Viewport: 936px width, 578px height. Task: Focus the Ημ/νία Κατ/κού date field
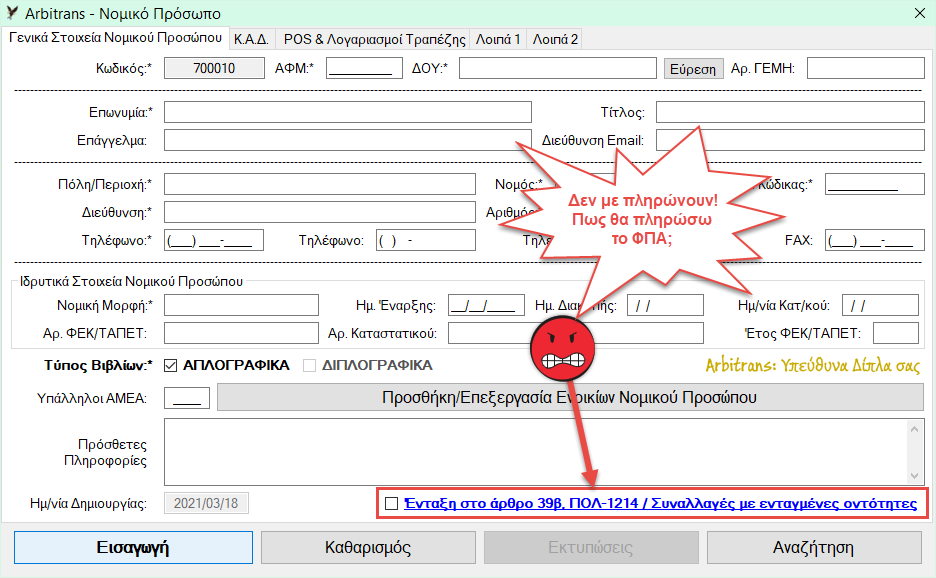880,305
